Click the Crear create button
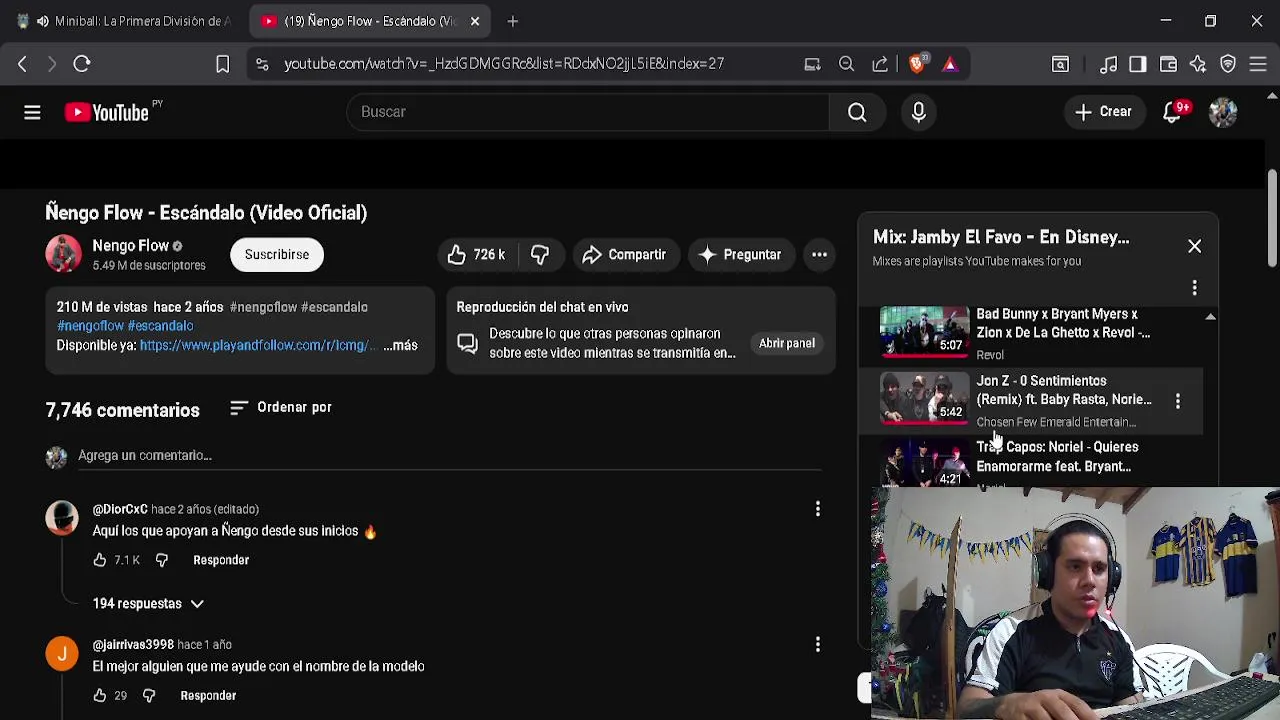Image resolution: width=1280 pixels, height=720 pixels. [x=1104, y=112]
